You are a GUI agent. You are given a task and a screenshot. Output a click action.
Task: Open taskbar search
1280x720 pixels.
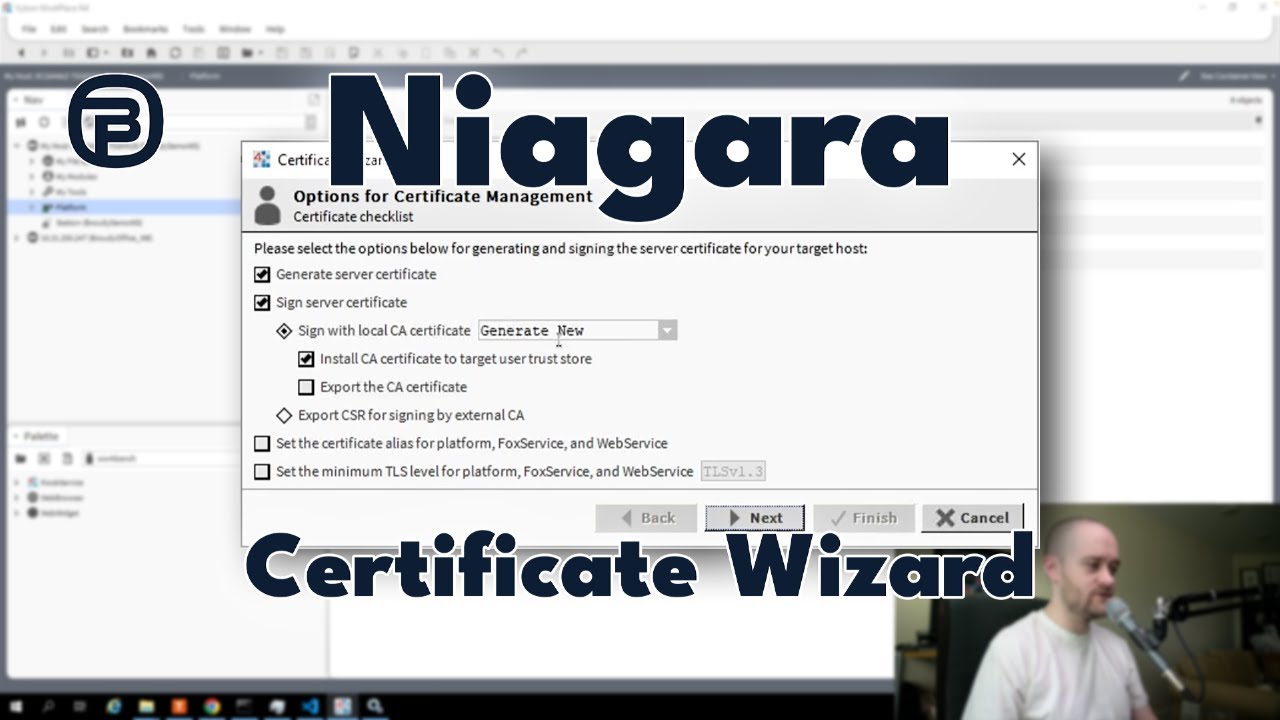pos(49,706)
